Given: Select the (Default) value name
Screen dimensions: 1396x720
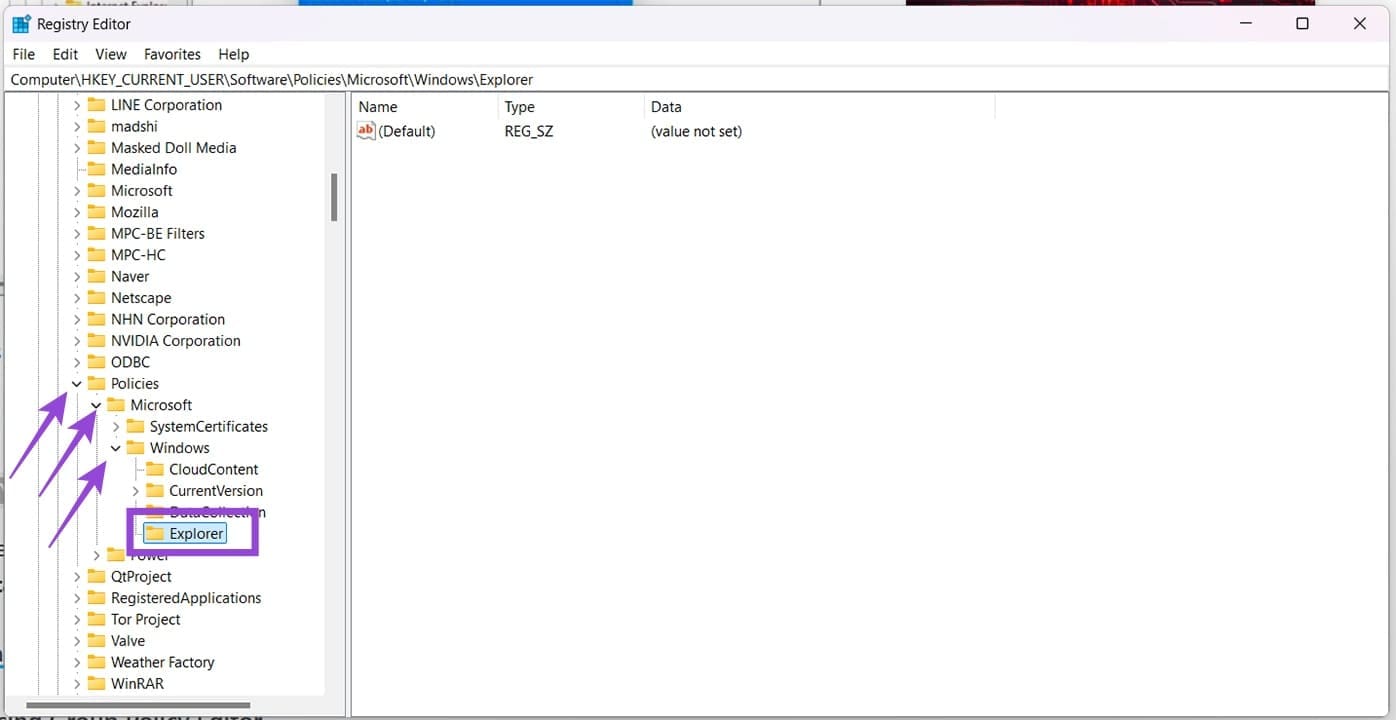Looking at the screenshot, I should (407, 131).
